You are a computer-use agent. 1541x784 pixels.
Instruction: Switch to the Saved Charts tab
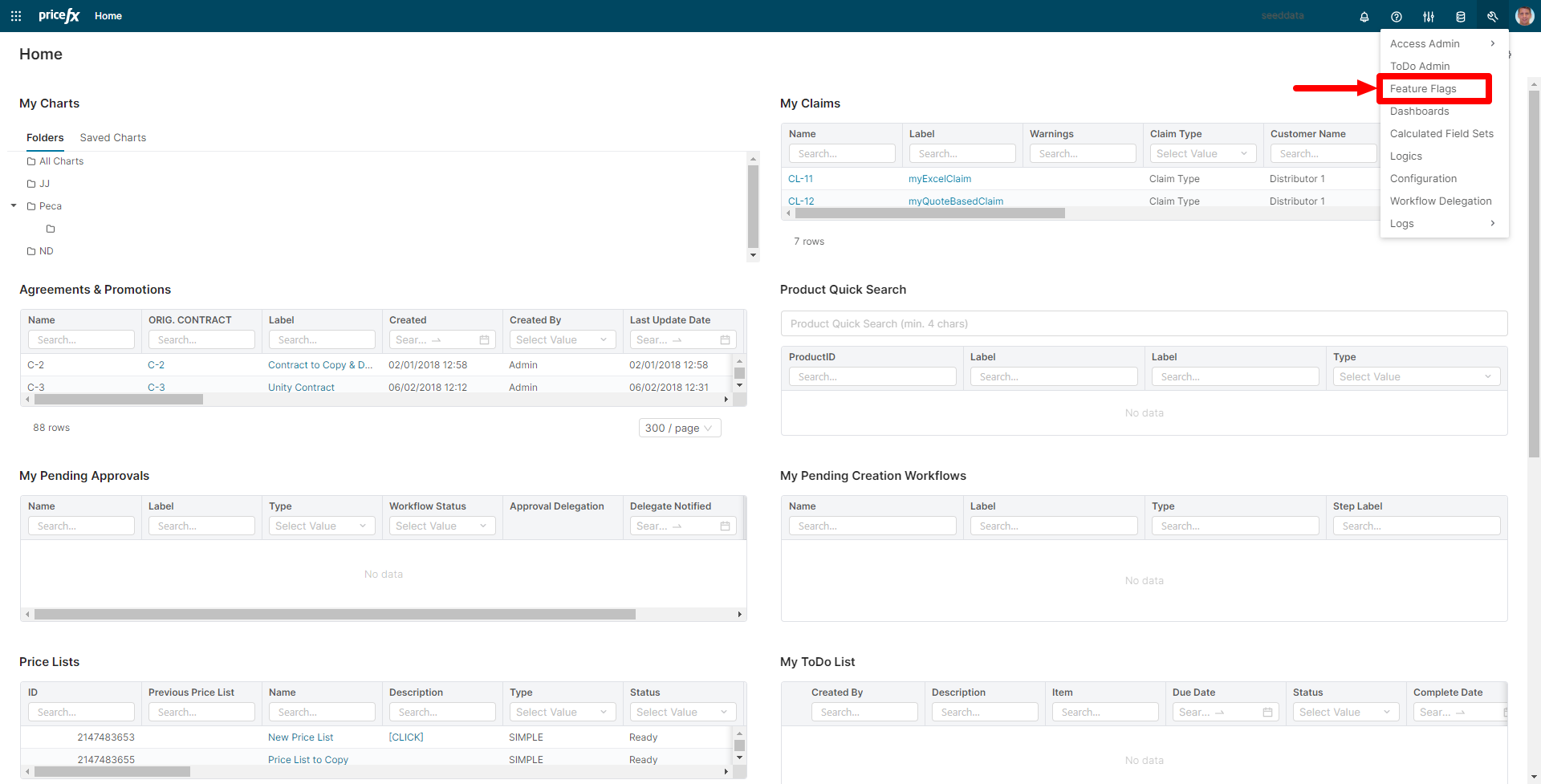point(112,138)
